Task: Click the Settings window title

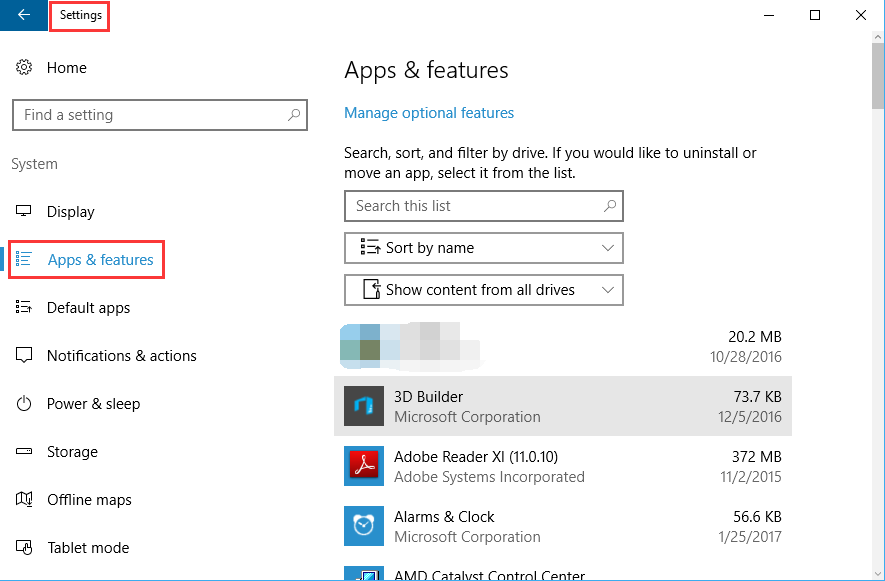Action: (81, 15)
